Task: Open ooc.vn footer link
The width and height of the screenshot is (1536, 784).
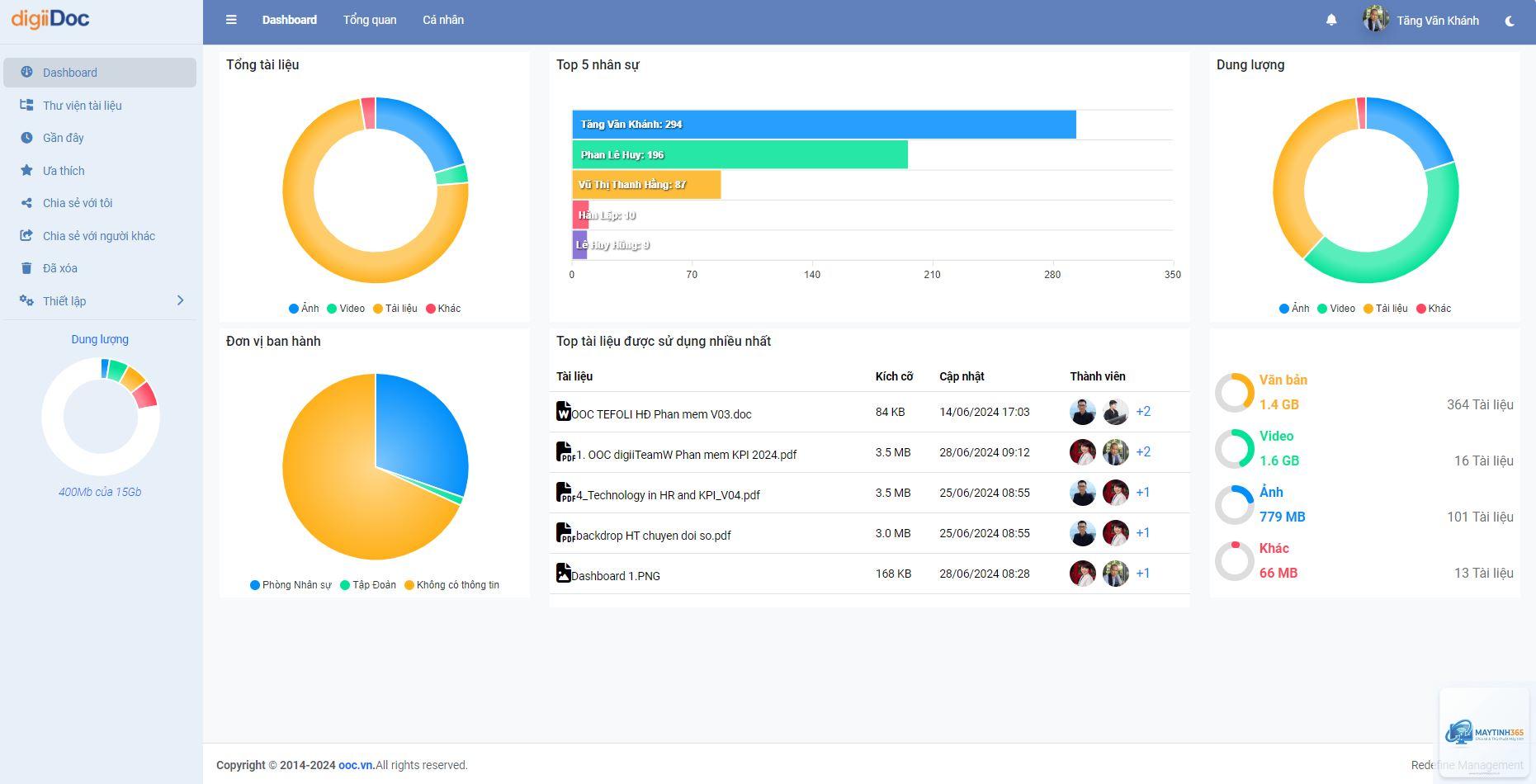Action: pyautogui.click(x=357, y=765)
